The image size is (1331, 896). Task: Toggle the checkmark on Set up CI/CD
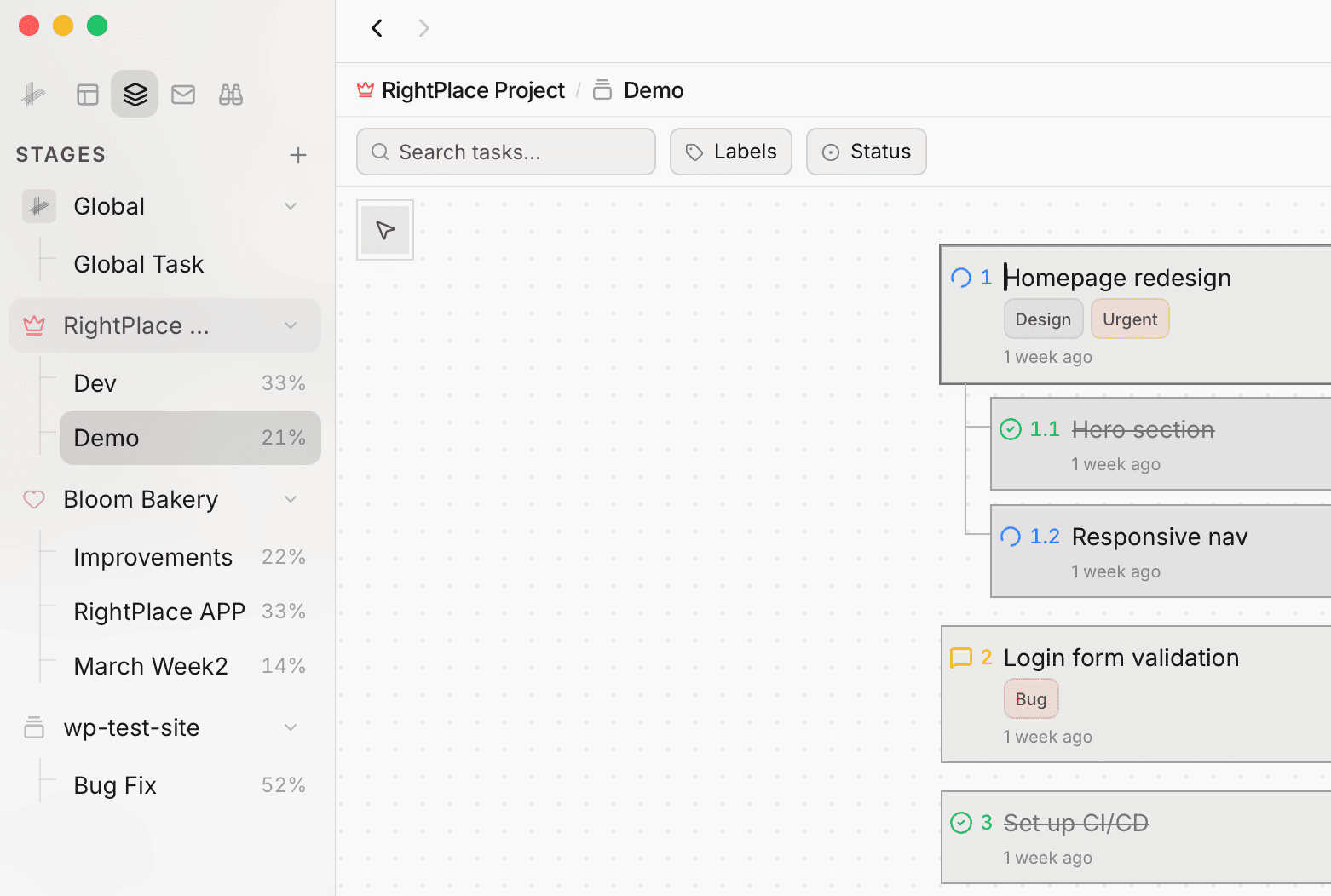coord(963,822)
